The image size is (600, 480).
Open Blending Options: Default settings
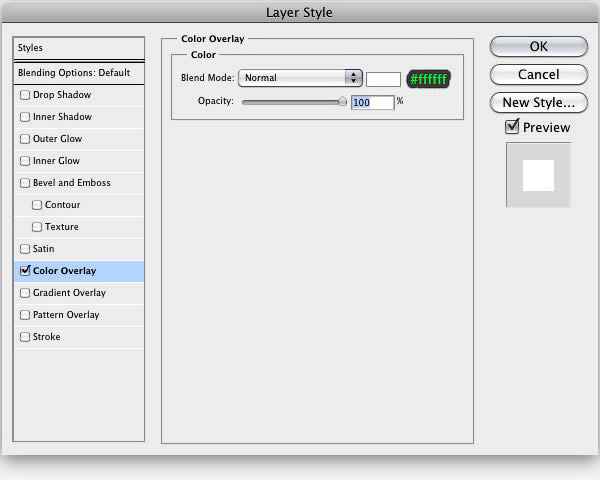(x=79, y=73)
